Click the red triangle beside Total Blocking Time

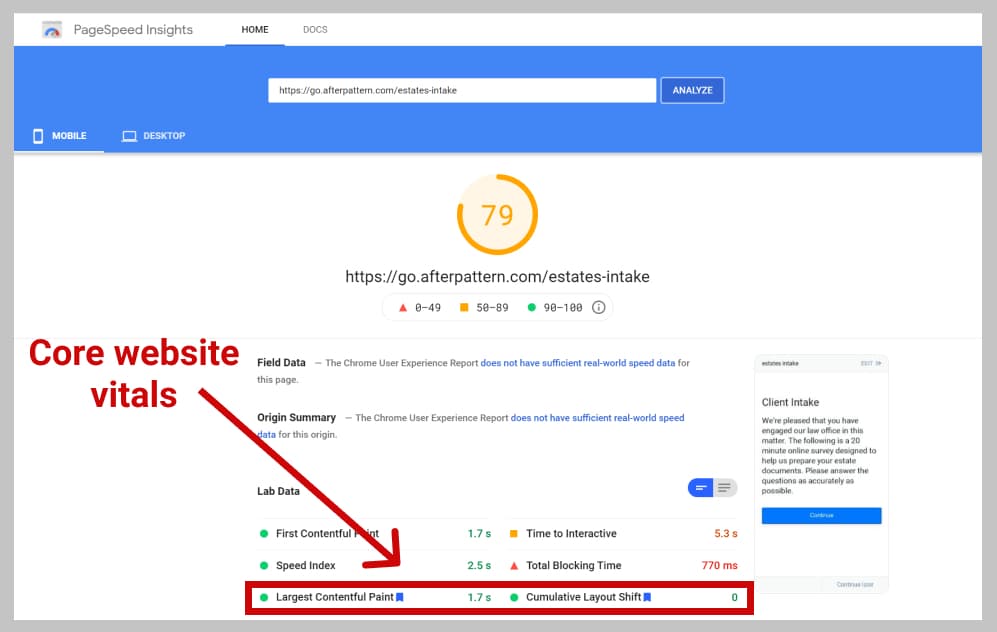(514, 565)
